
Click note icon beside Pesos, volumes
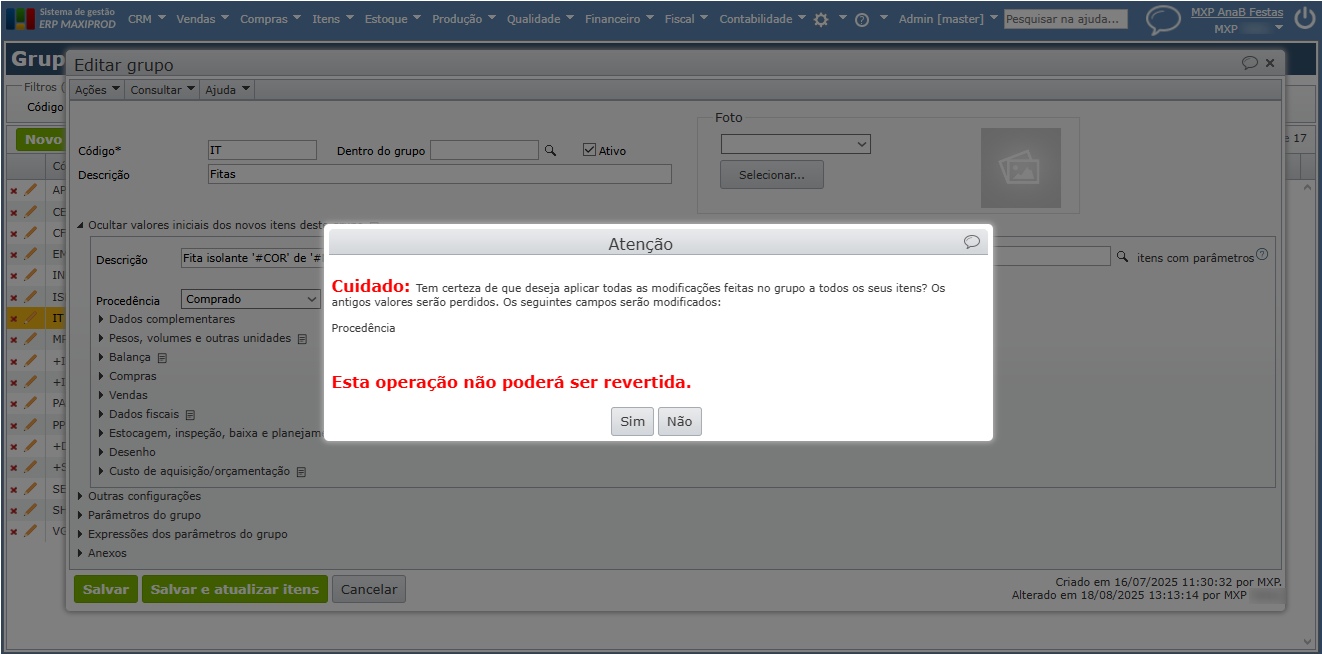tap(302, 339)
